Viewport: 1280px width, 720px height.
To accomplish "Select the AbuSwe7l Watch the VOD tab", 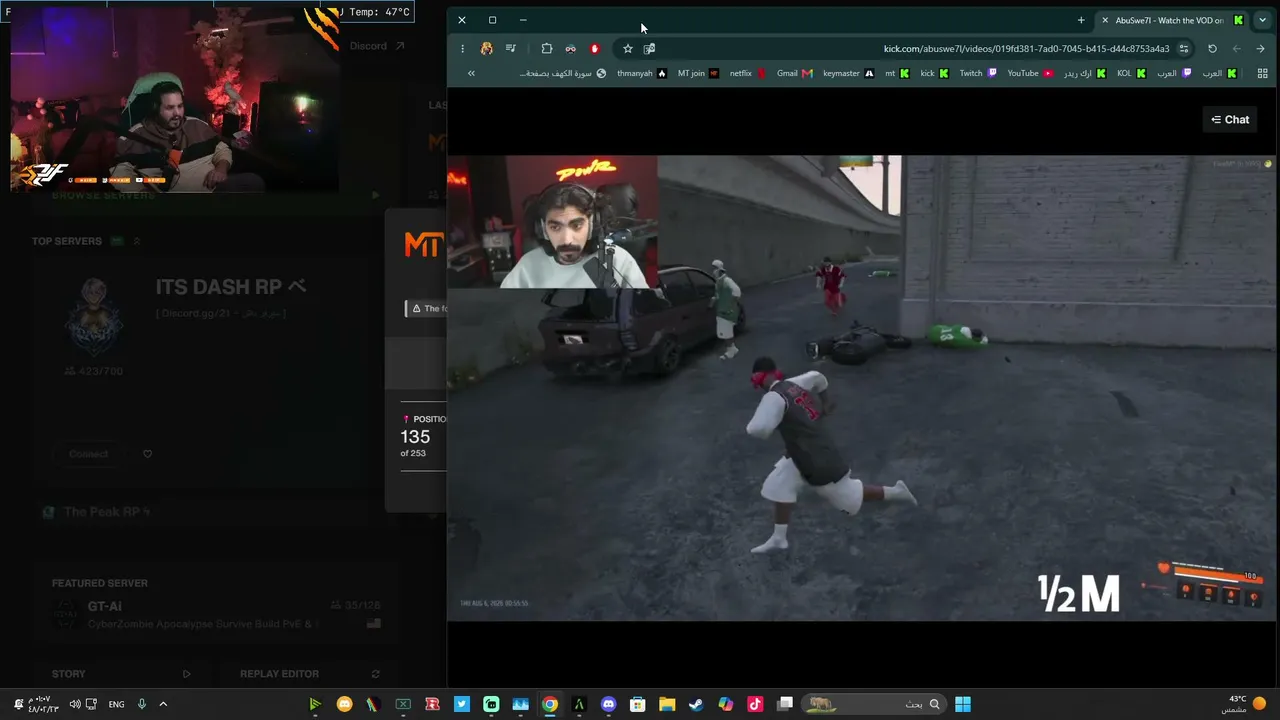I will point(1170,20).
